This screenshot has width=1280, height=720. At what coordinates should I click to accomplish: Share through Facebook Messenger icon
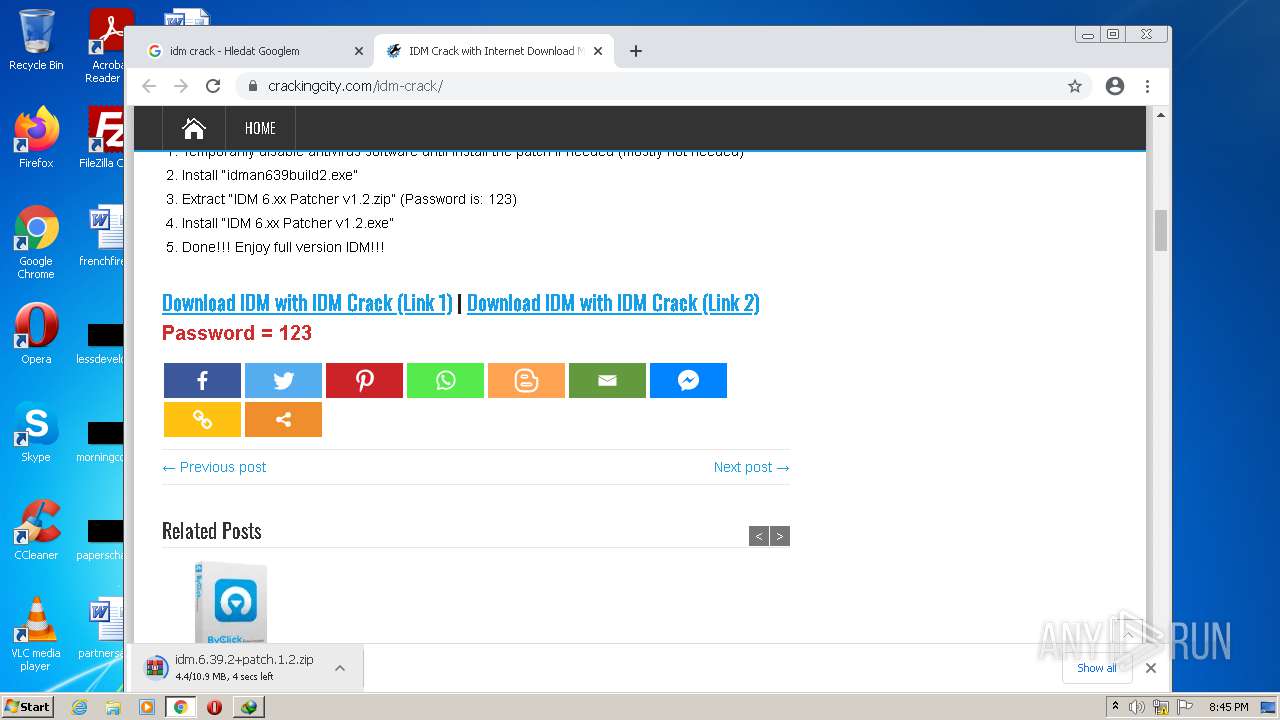point(688,380)
